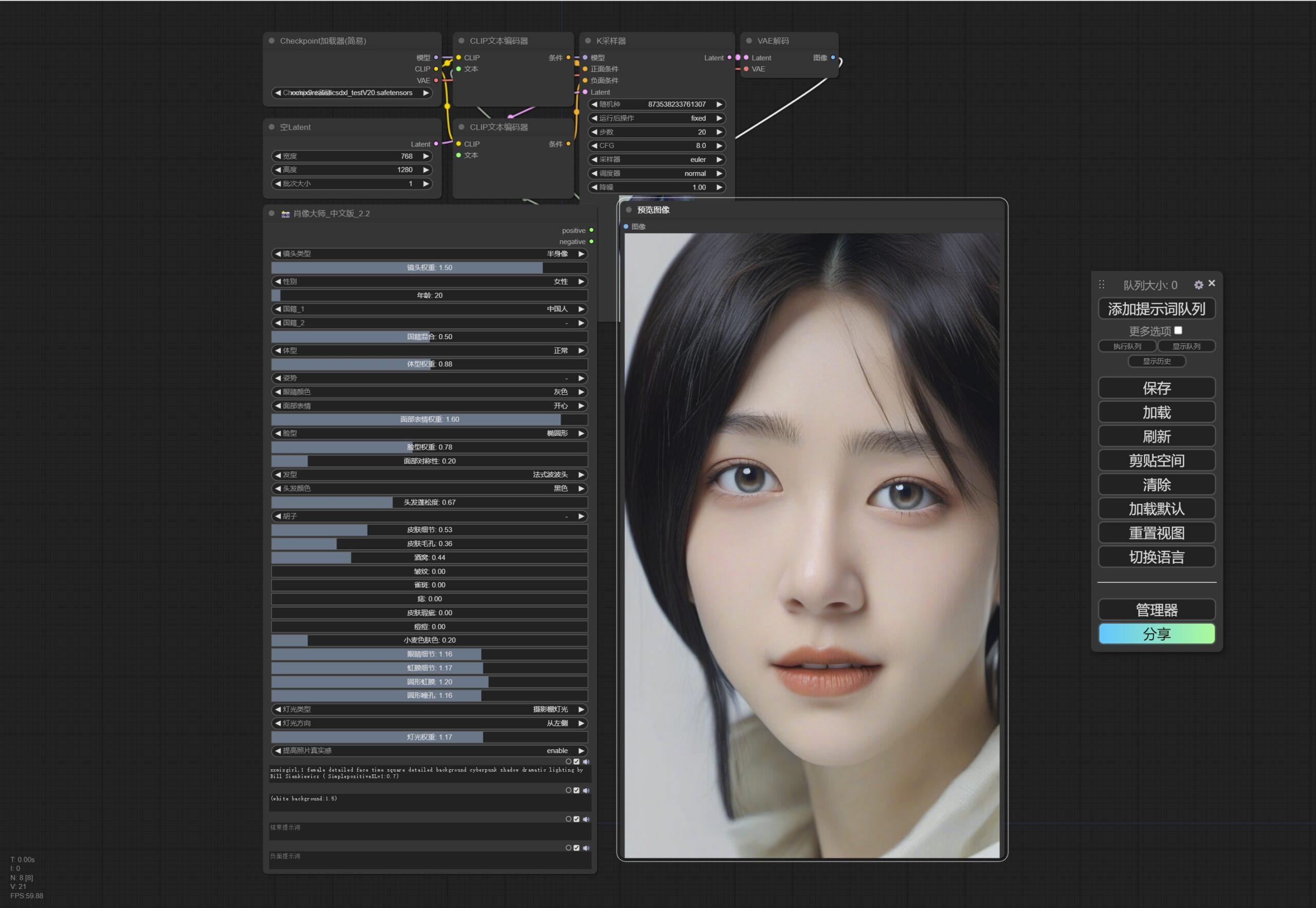The width and height of the screenshot is (1316, 908).
Task: Open the 眼睛颜色 dropdown showing 灰色
Action: [429, 392]
